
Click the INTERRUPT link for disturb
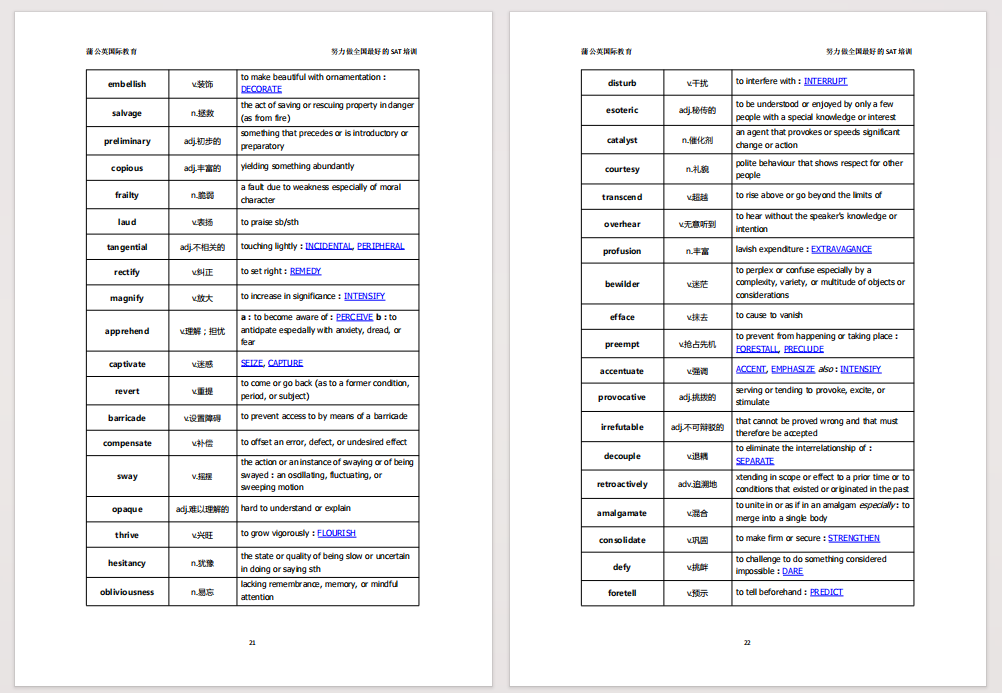coord(825,81)
